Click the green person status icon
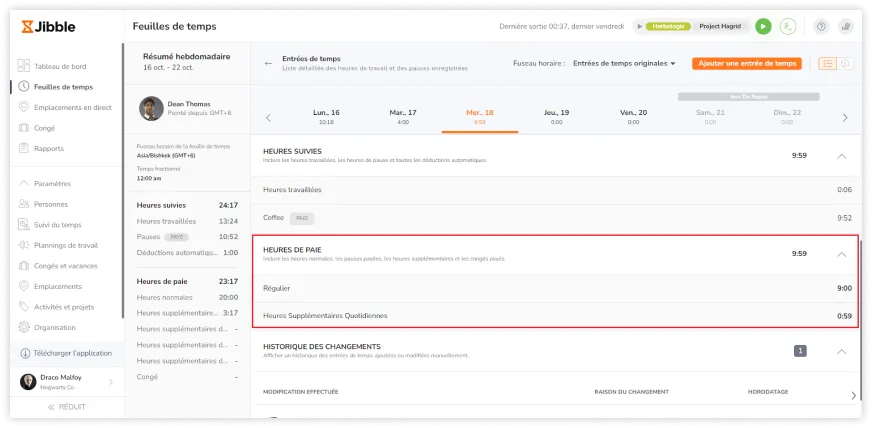Viewport: 872px width, 428px height. click(788, 27)
